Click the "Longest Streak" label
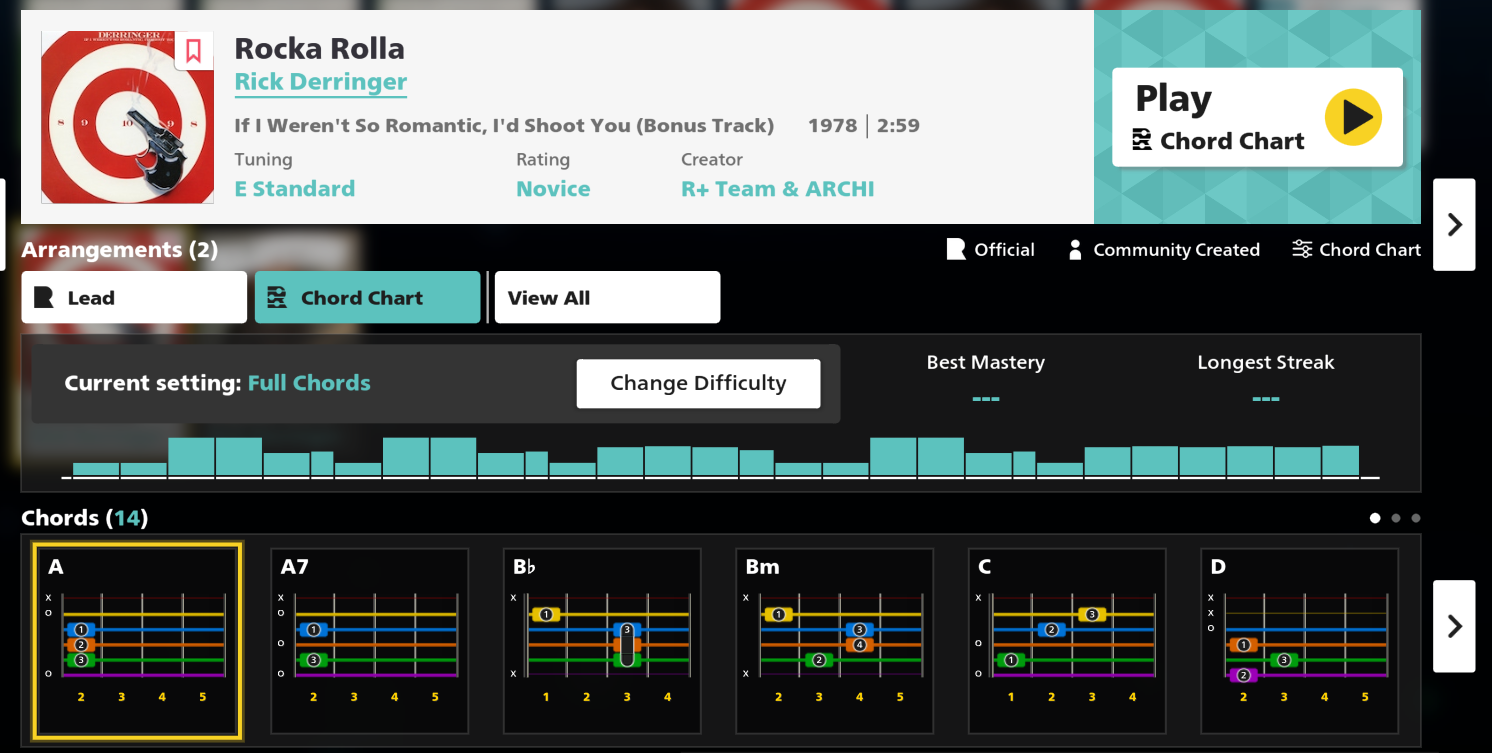Screen dimensions: 1492x753 pos(1266,362)
